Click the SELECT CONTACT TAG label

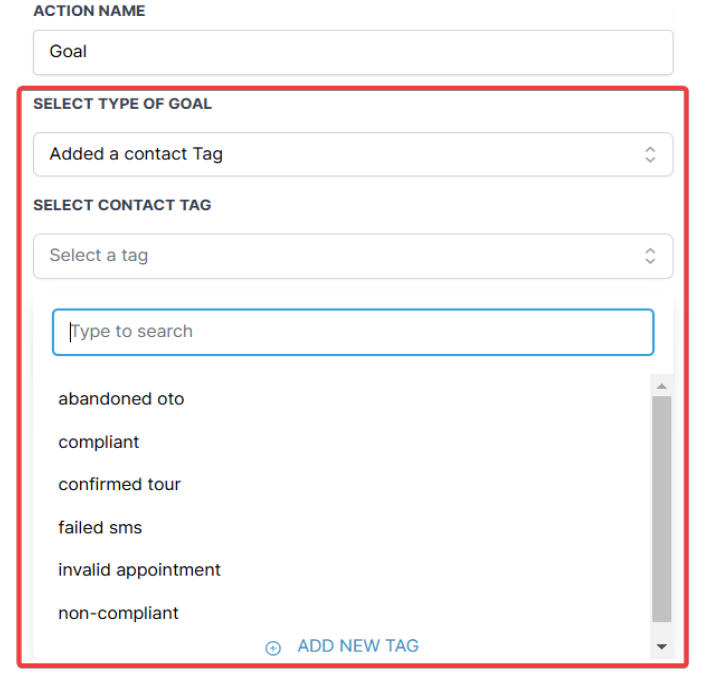(122, 205)
